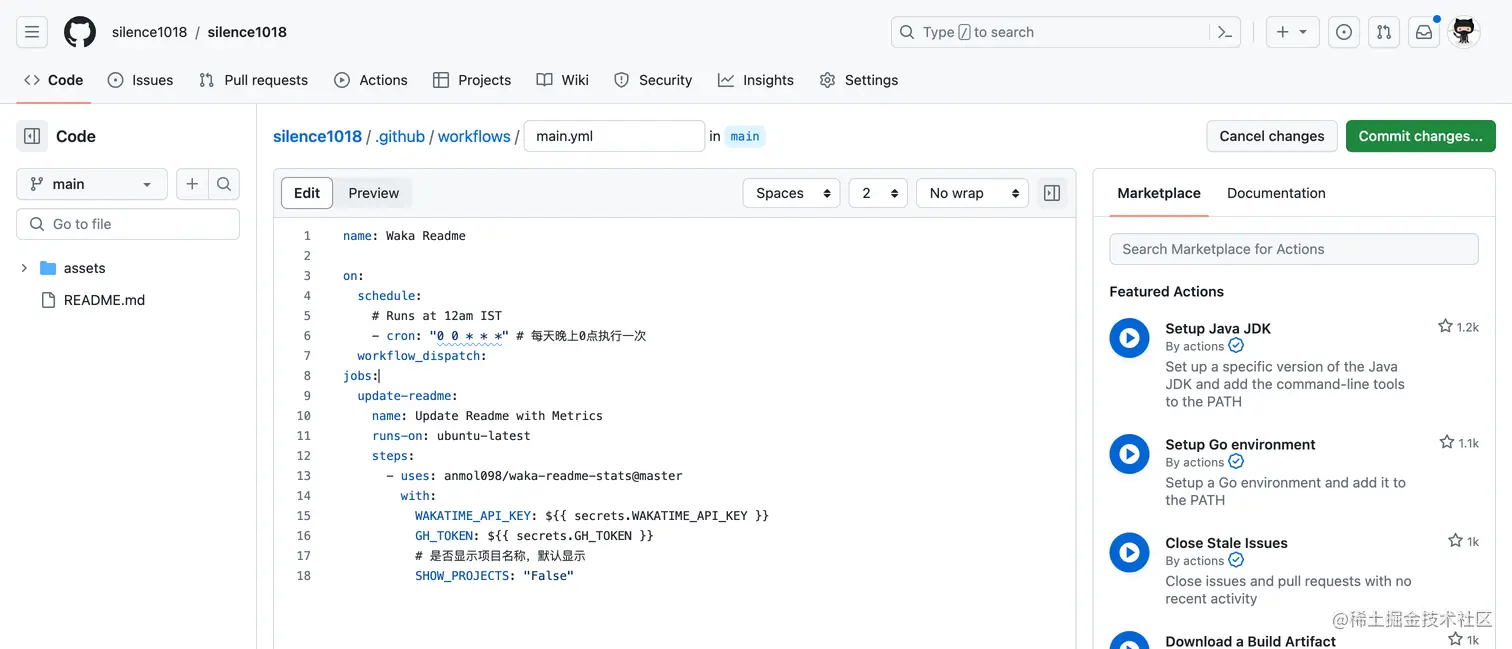Expand the assets folder chevron
The width and height of the screenshot is (1512, 649).
[24, 268]
